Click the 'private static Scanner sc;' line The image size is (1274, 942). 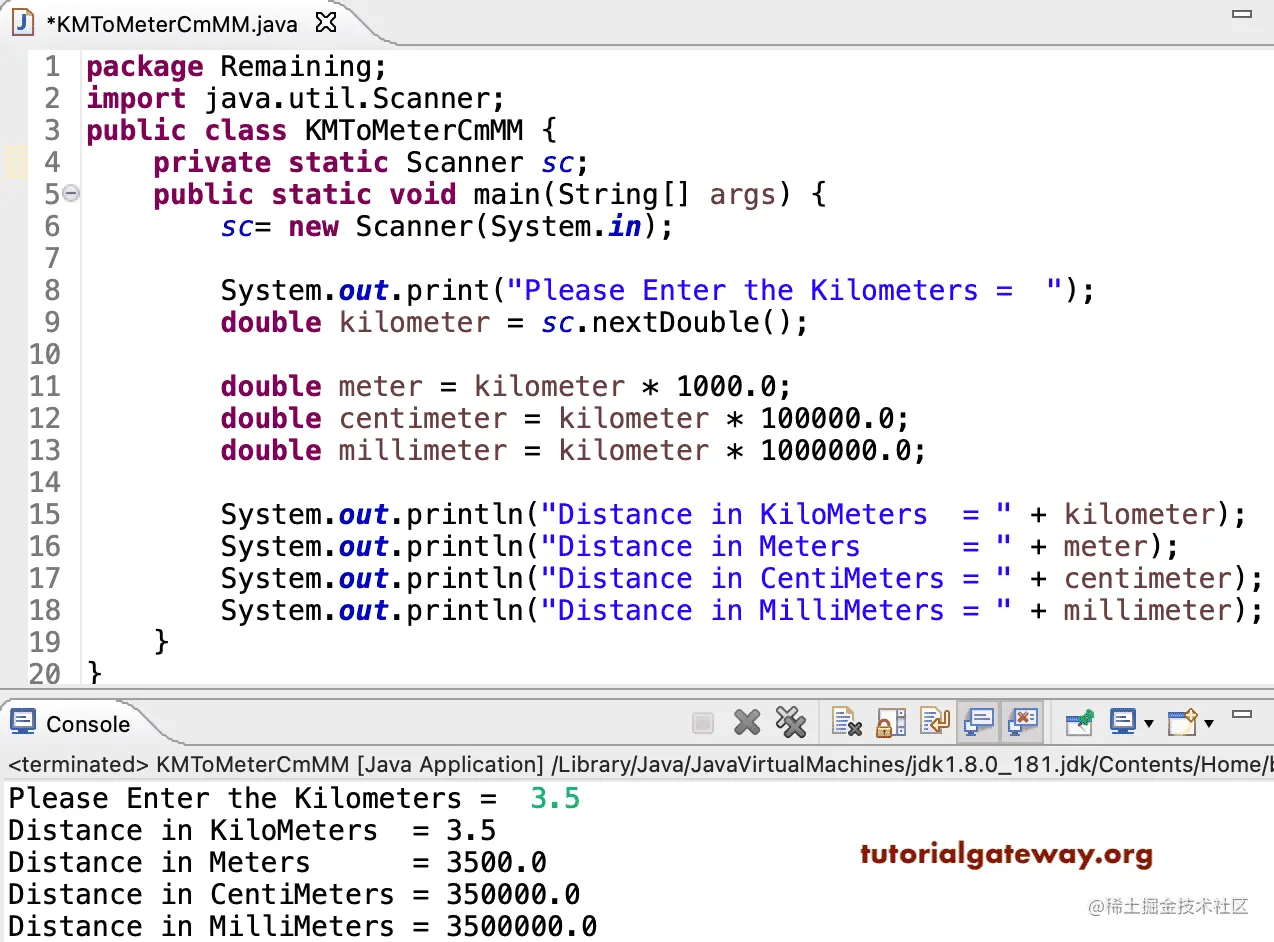click(x=371, y=163)
